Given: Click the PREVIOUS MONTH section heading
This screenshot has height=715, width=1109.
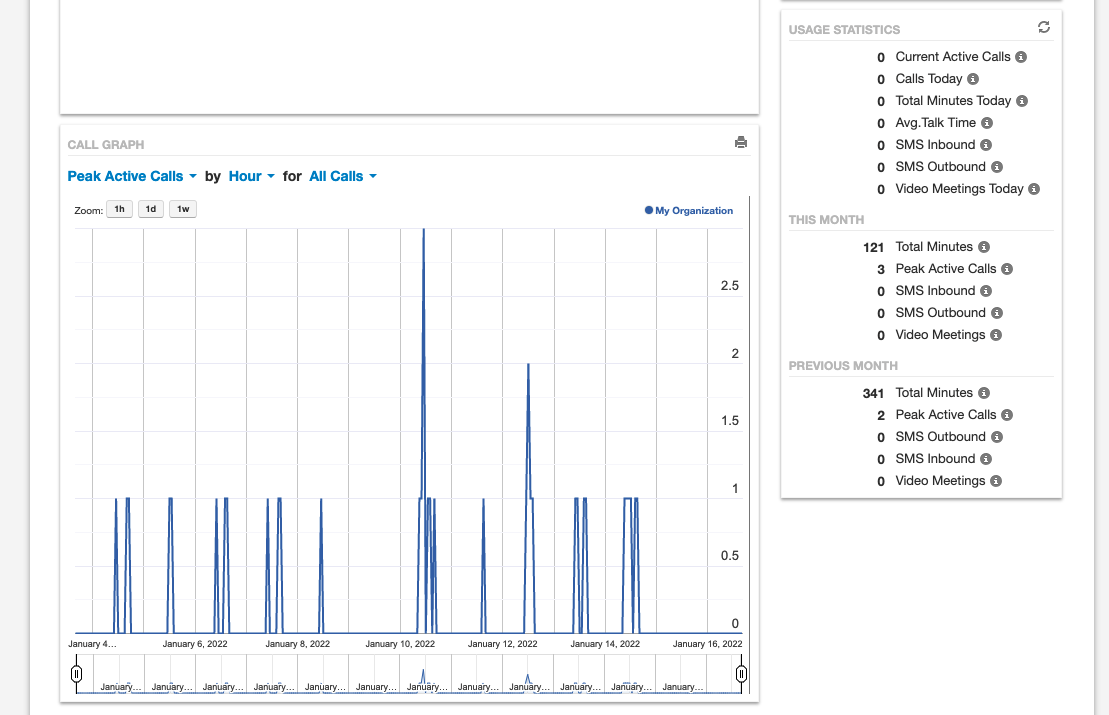Looking at the screenshot, I should [843, 366].
